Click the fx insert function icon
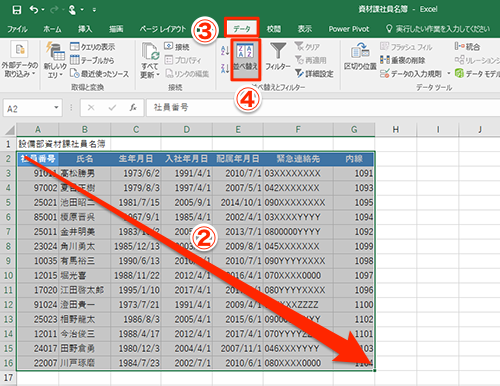Image resolution: width=500 pixels, height=386 pixels. 133,108
